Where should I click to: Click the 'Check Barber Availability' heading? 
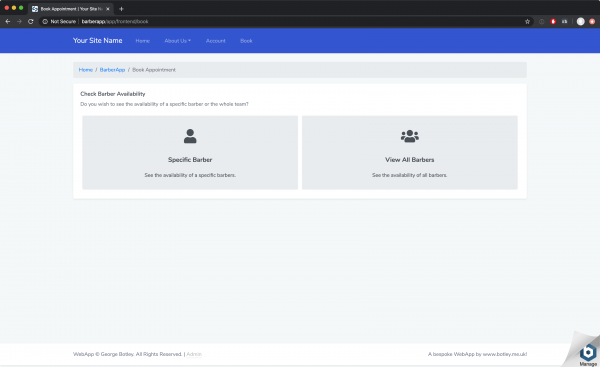tap(113, 94)
